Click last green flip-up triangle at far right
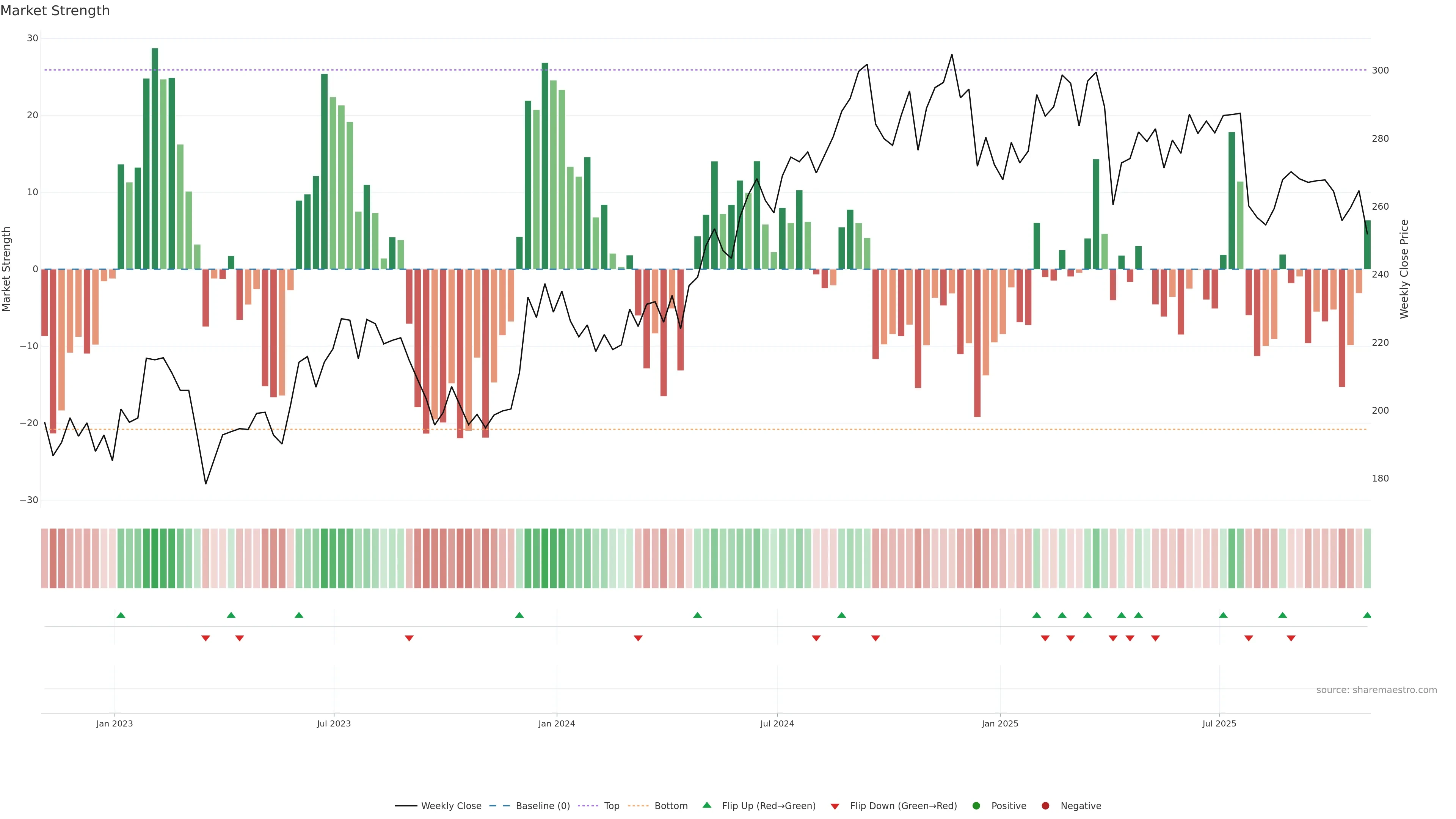This screenshot has width=1456, height=819. pyautogui.click(x=1367, y=615)
